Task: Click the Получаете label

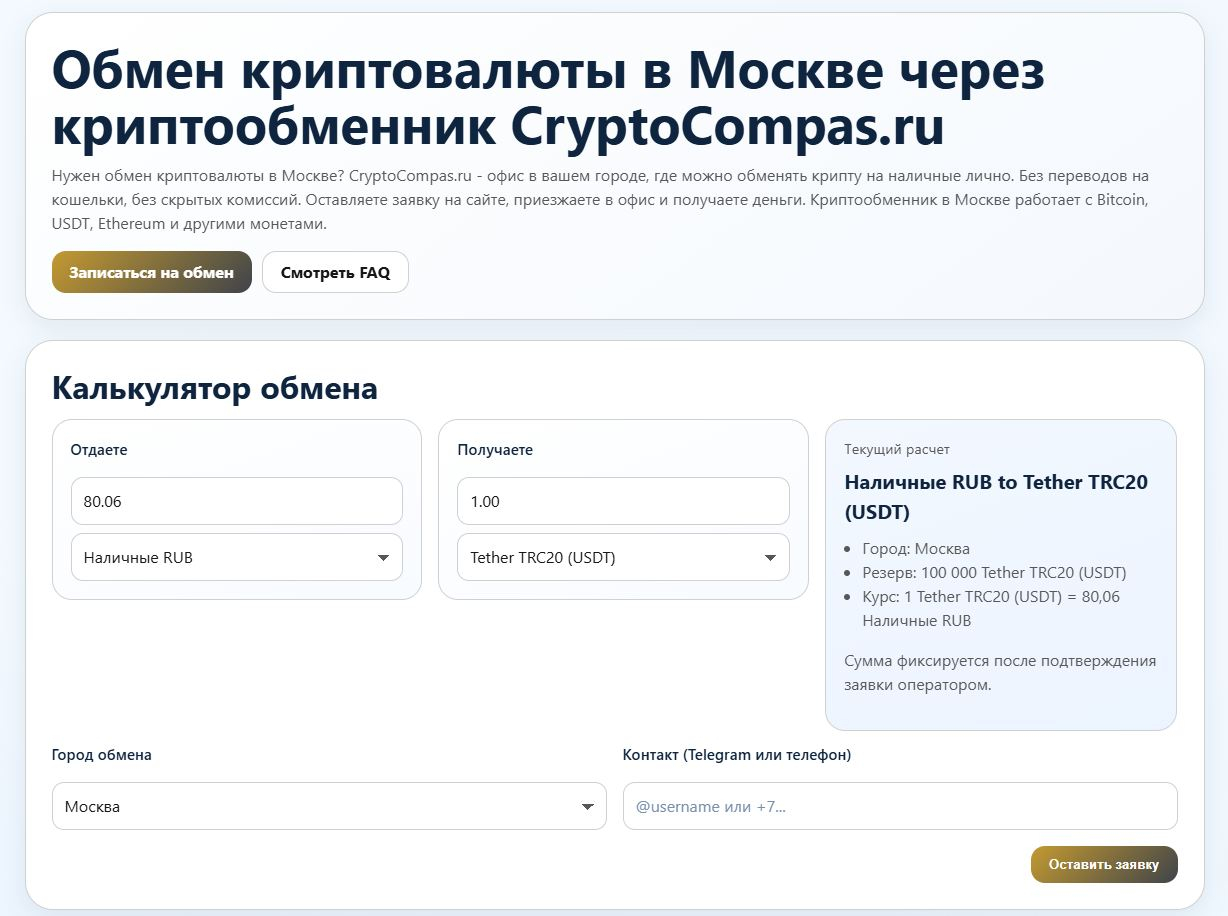Action: [495, 450]
